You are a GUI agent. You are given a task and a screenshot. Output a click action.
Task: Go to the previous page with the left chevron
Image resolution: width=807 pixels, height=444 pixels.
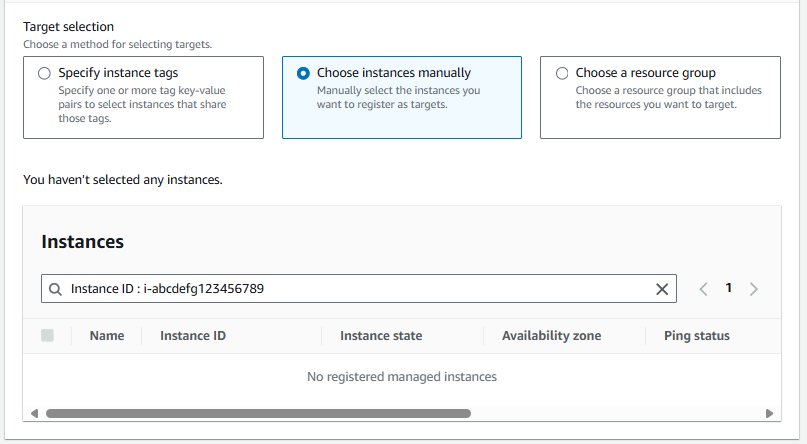click(704, 289)
